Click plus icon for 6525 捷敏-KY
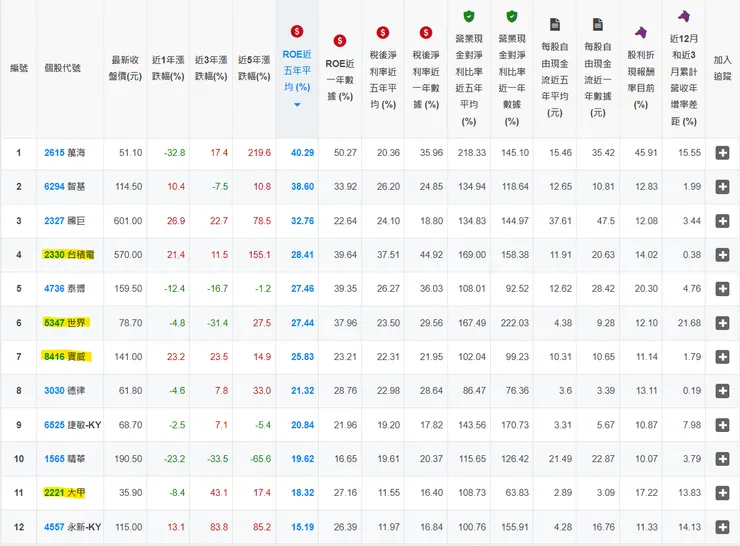Viewport: 740px width, 546px height. [722, 425]
